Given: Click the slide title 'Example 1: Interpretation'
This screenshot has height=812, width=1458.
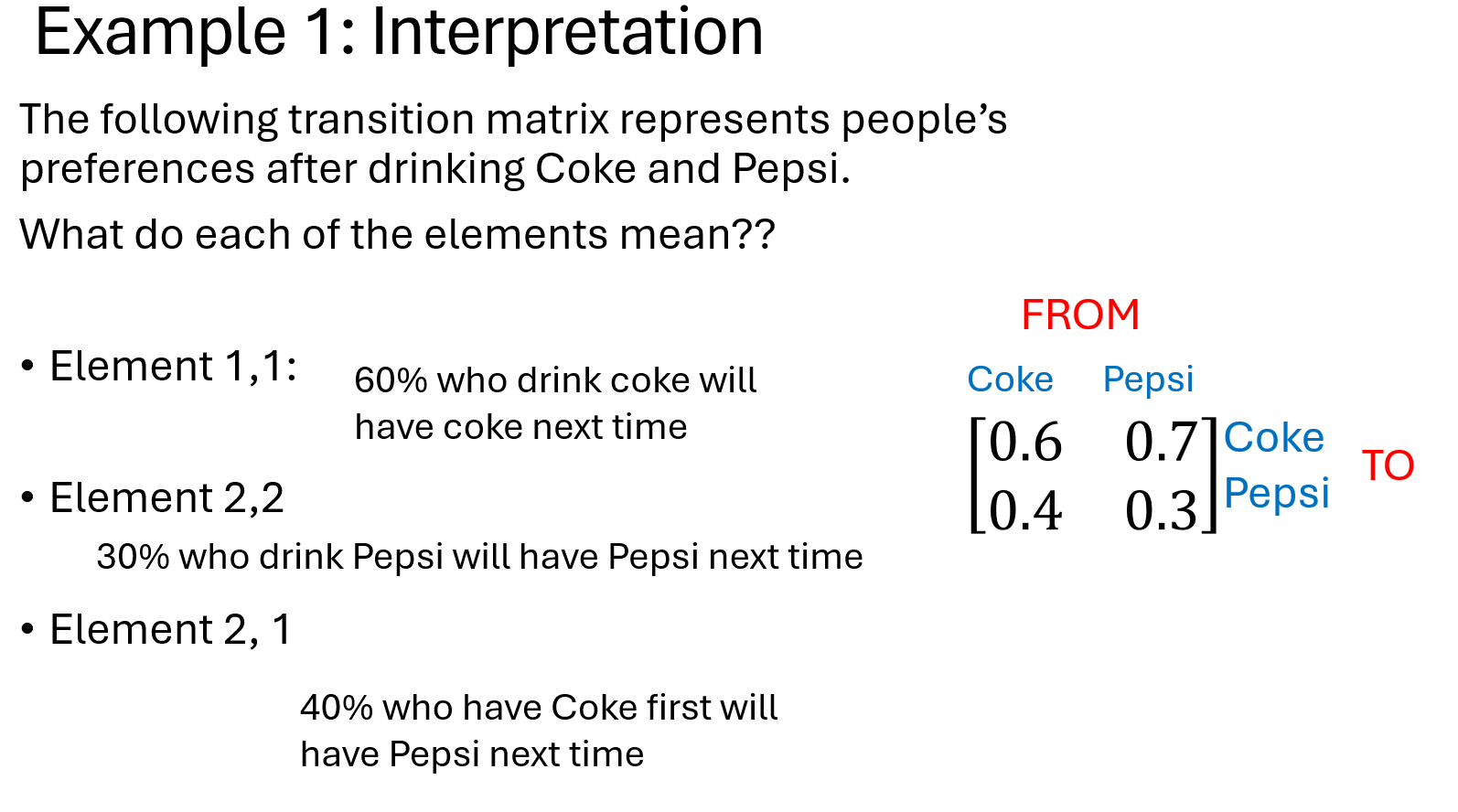Looking at the screenshot, I should click(399, 33).
